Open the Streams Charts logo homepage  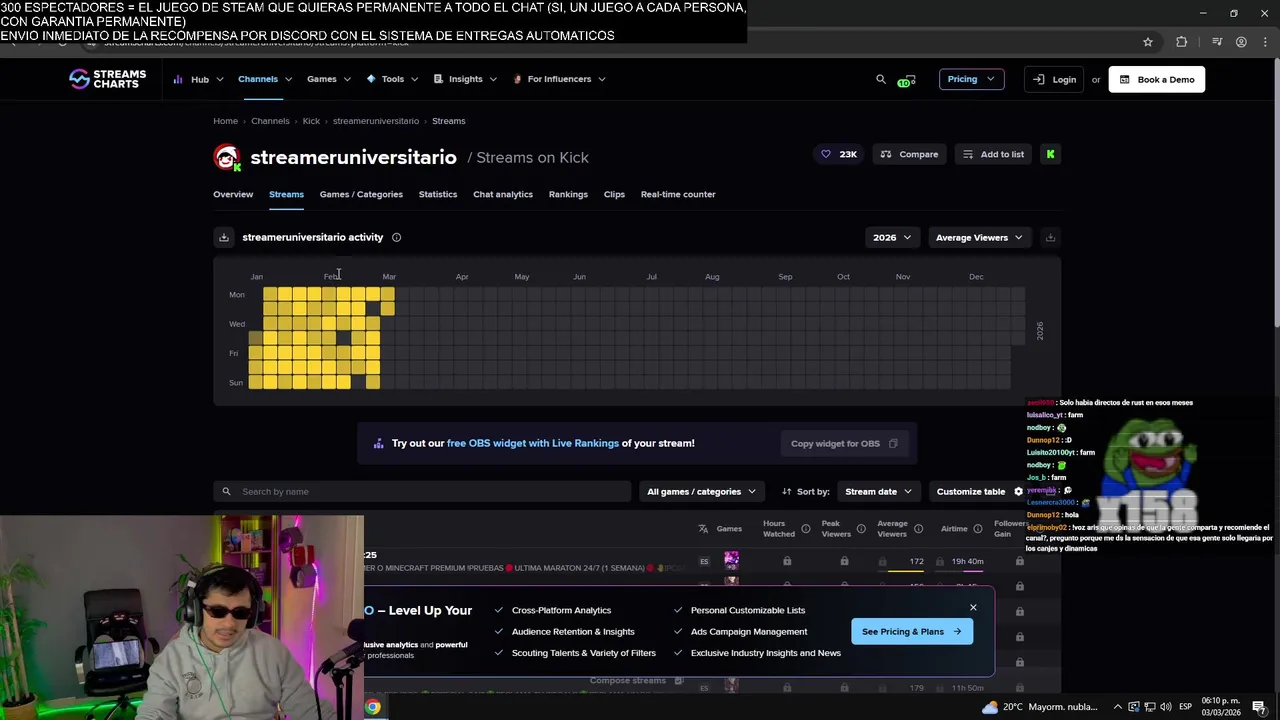(x=107, y=79)
